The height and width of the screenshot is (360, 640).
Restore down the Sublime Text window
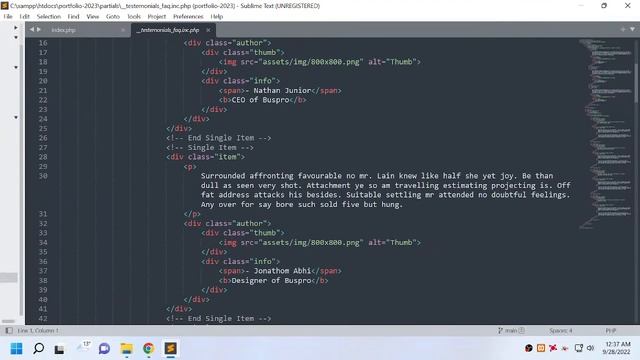(604, 6)
